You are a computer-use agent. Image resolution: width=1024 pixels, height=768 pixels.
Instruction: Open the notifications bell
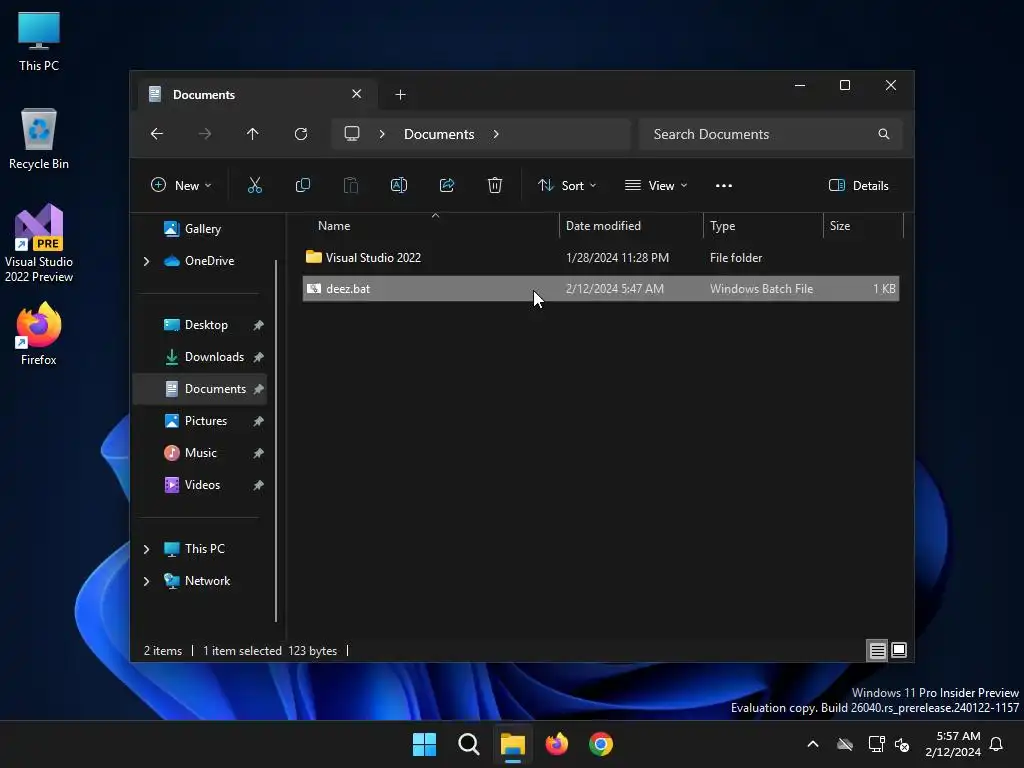pyautogui.click(x=996, y=744)
